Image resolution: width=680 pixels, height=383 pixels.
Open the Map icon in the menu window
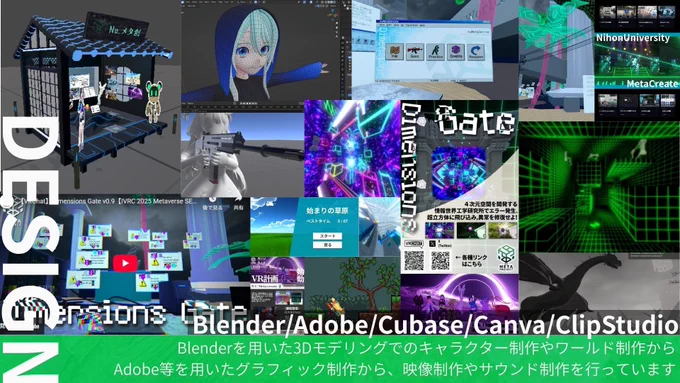pyautogui.click(x=395, y=52)
